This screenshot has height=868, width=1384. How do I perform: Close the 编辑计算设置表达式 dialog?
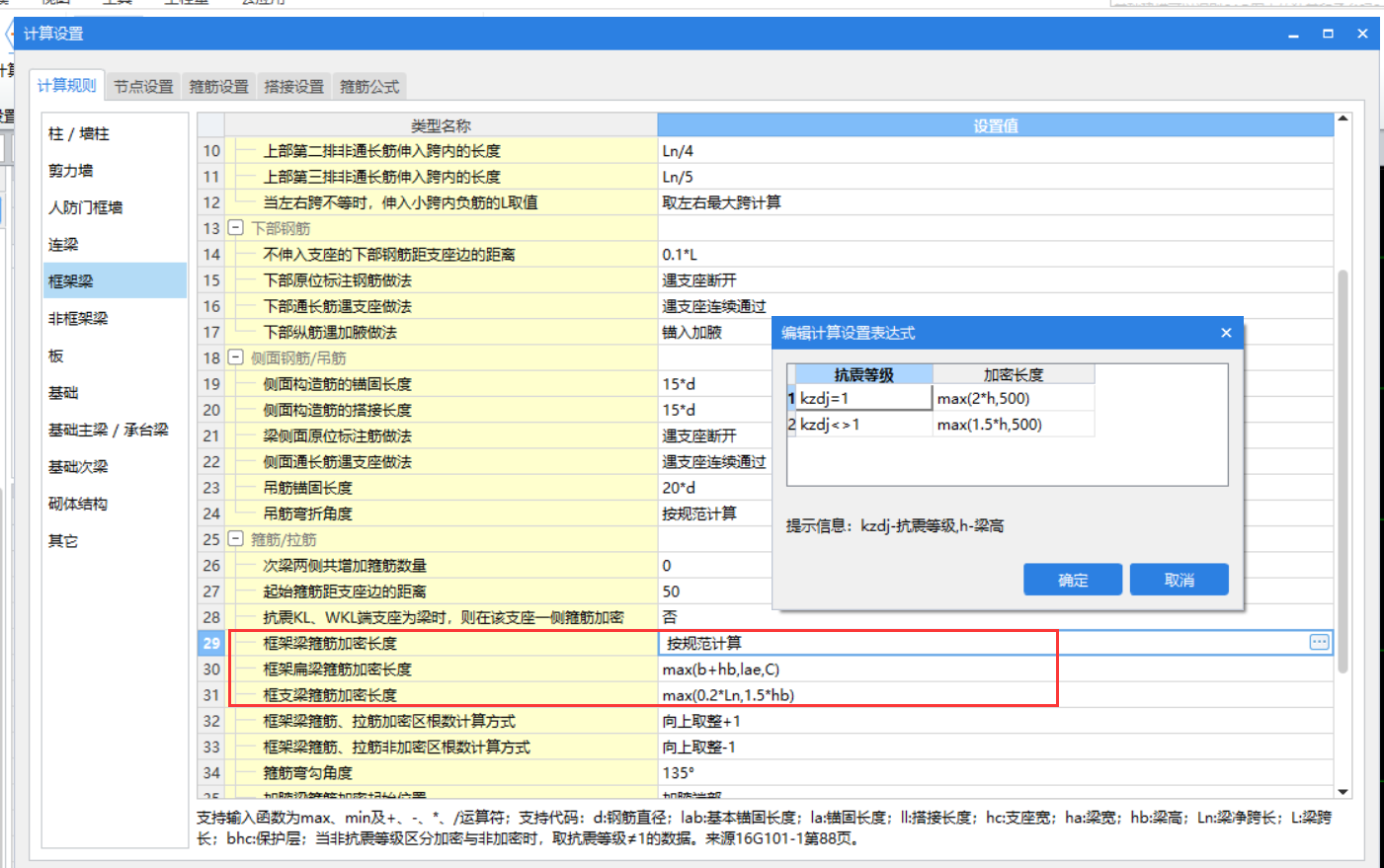[x=1226, y=333]
